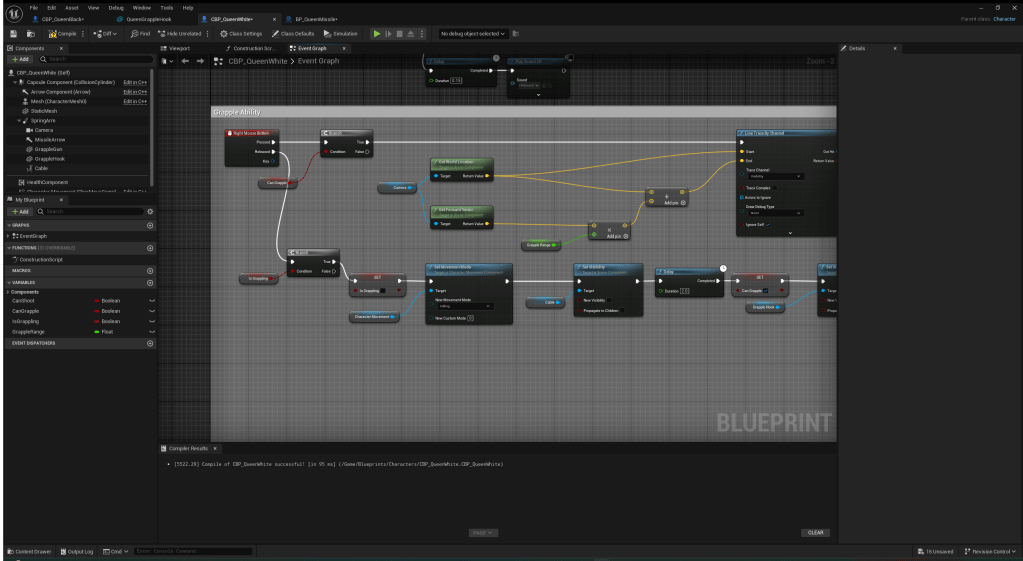The width and height of the screenshot is (1023, 561).
Task: Click CLEAR in Compiler Results panel
Action: coord(816,532)
